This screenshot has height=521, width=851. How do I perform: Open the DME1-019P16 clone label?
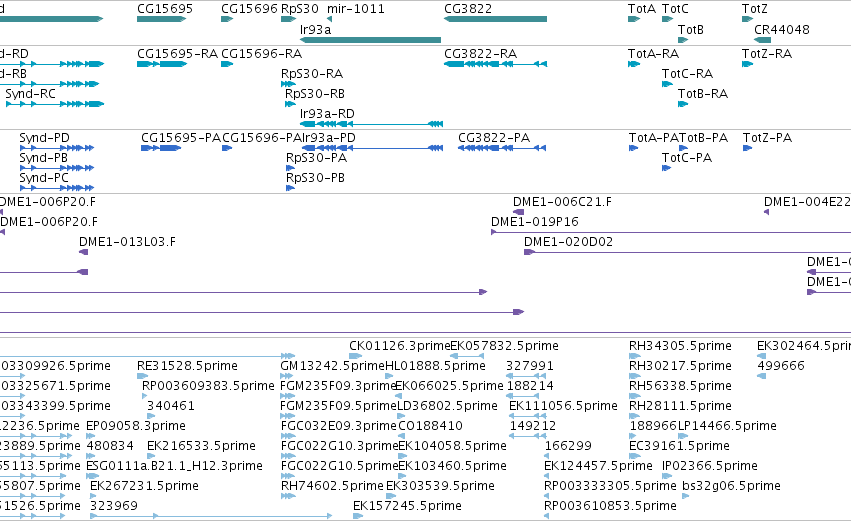click(535, 222)
